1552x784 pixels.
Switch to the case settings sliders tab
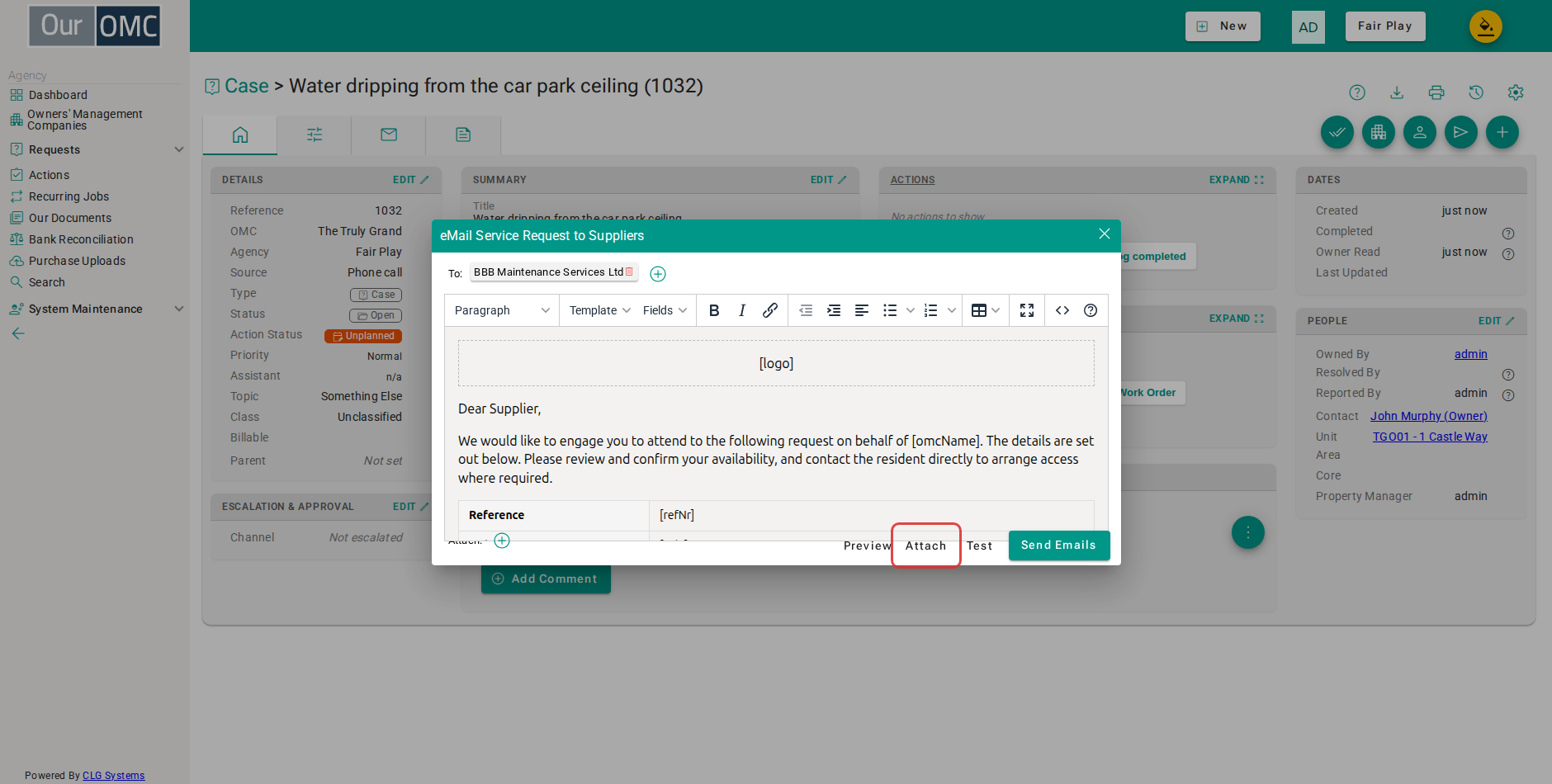tap(315, 135)
